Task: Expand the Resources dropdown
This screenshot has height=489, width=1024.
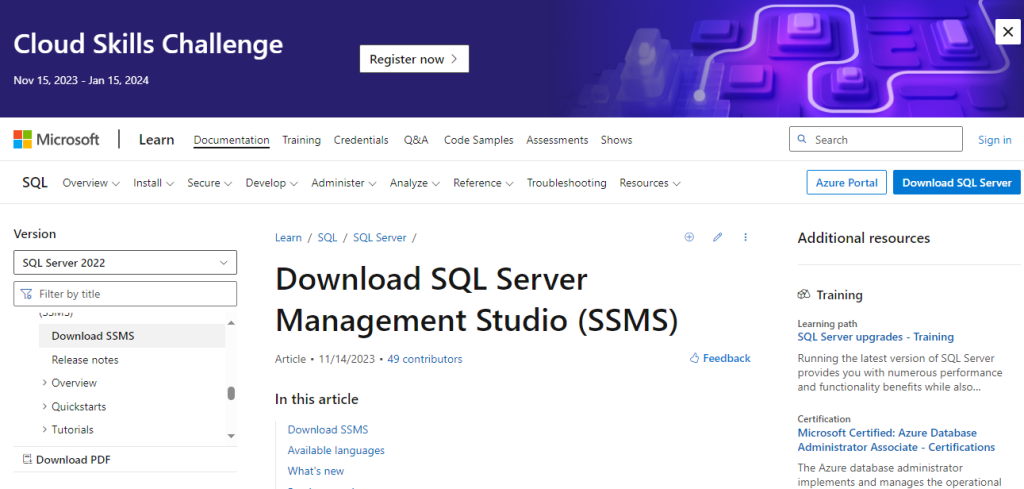Action: pyautogui.click(x=650, y=183)
